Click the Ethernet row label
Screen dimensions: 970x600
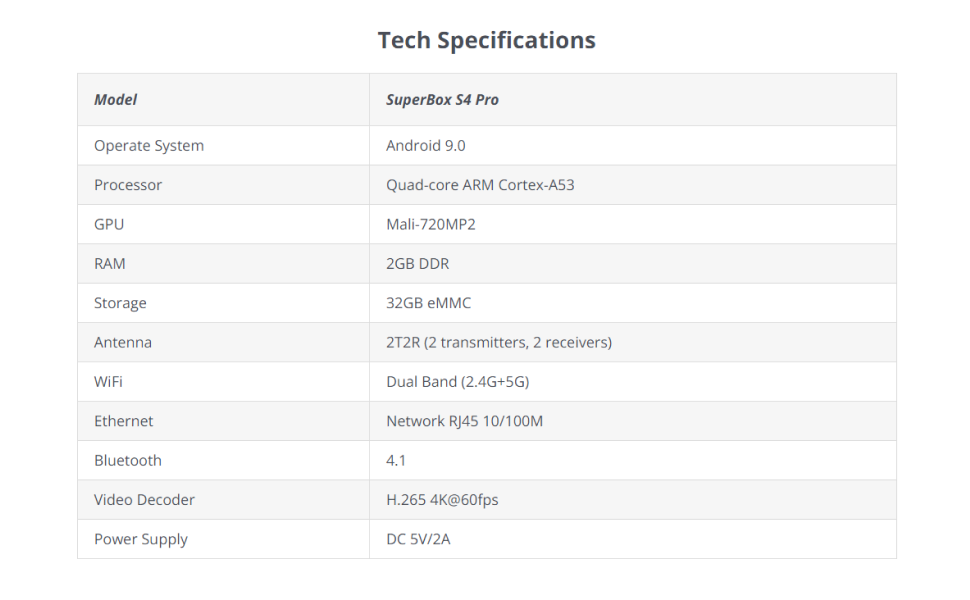(124, 421)
